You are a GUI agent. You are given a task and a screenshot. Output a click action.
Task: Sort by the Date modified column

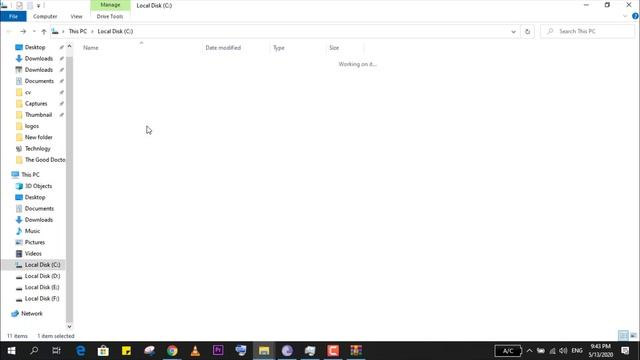pos(223,48)
